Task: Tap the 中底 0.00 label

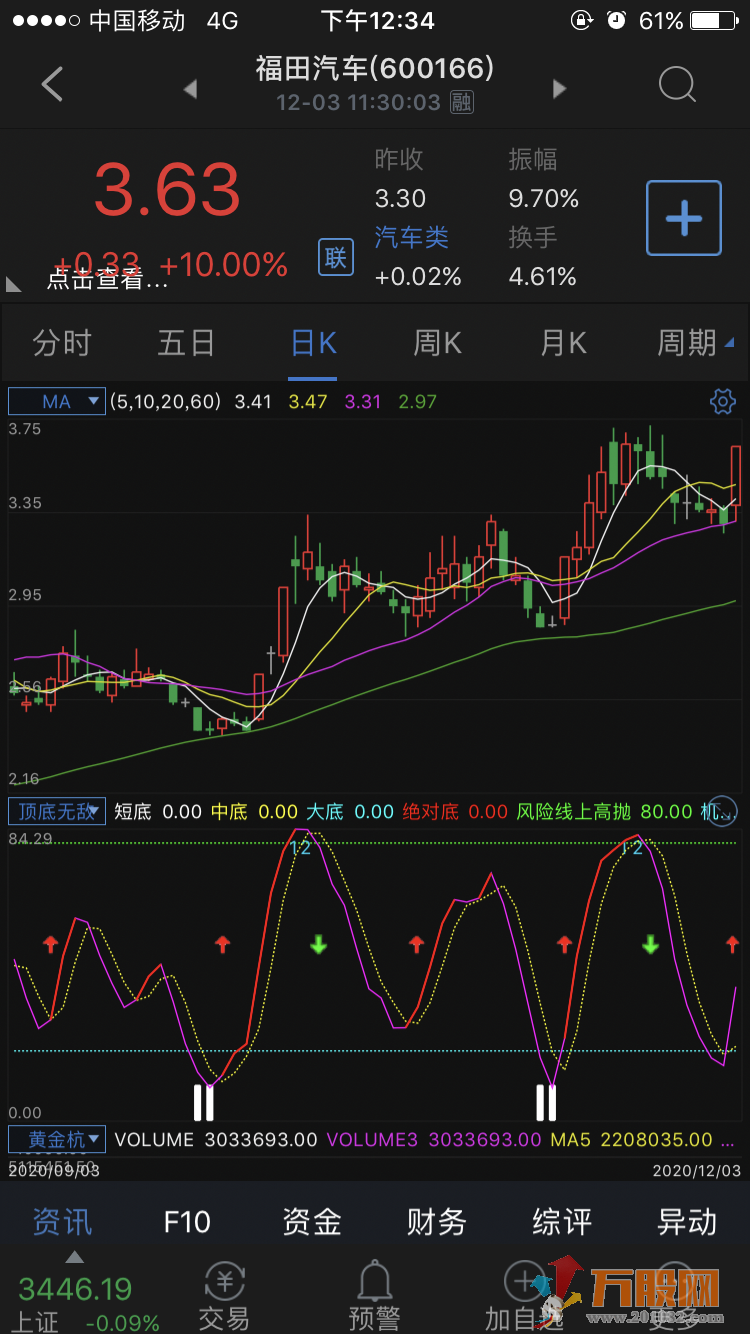Action: 254,811
